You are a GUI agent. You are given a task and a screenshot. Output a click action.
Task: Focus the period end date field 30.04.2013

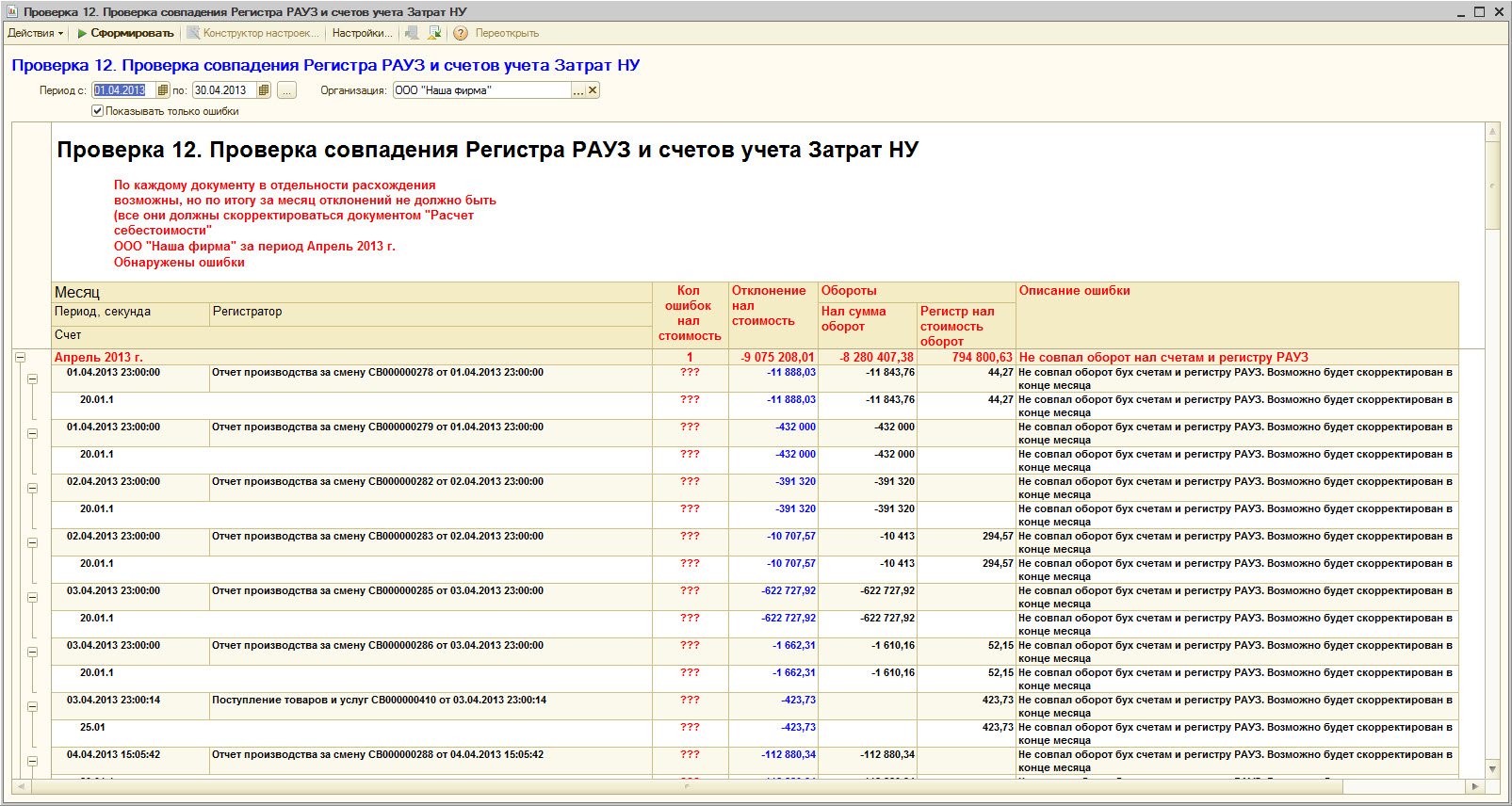224,90
